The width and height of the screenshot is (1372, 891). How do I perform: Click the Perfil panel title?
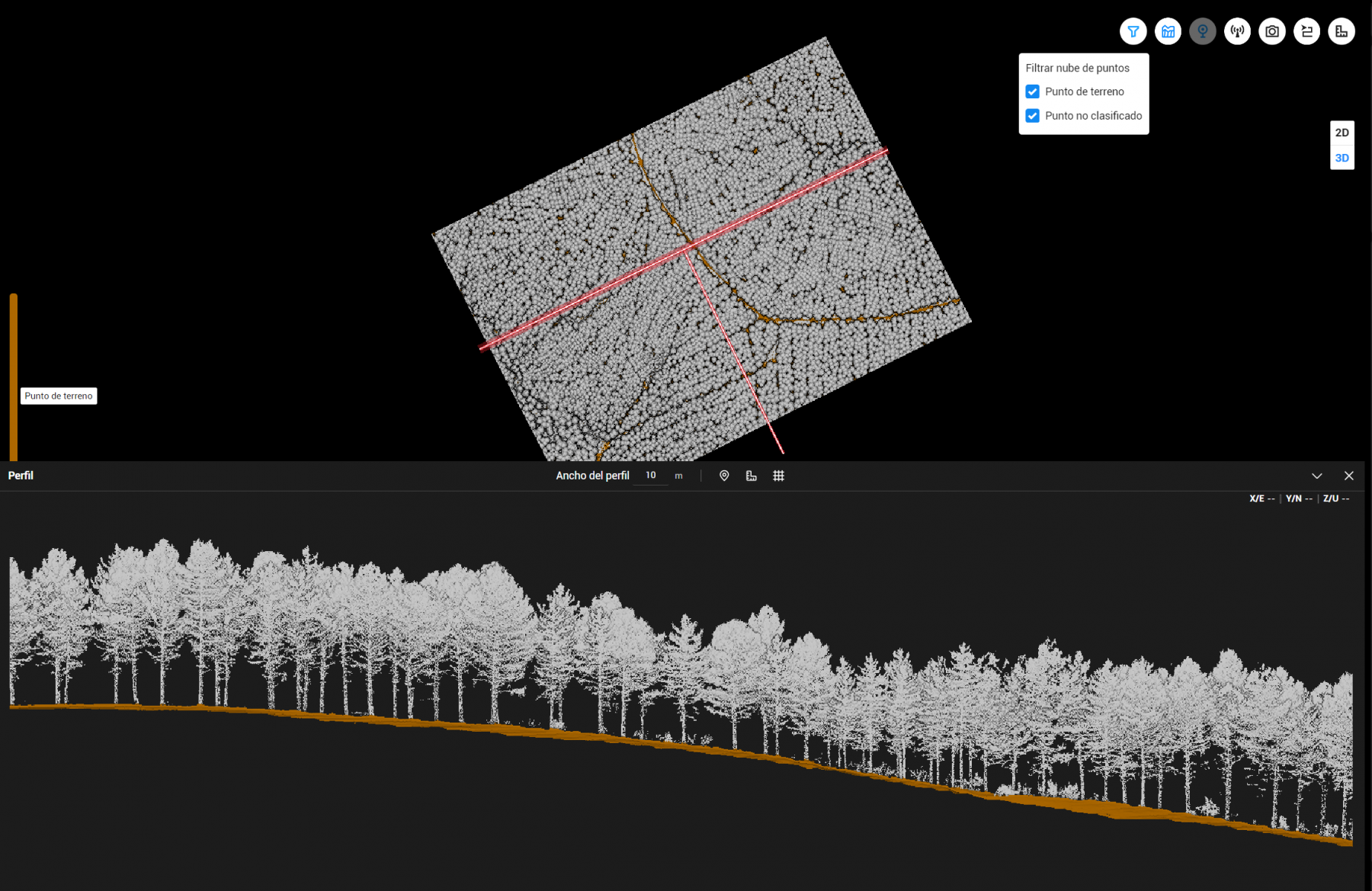tap(21, 476)
